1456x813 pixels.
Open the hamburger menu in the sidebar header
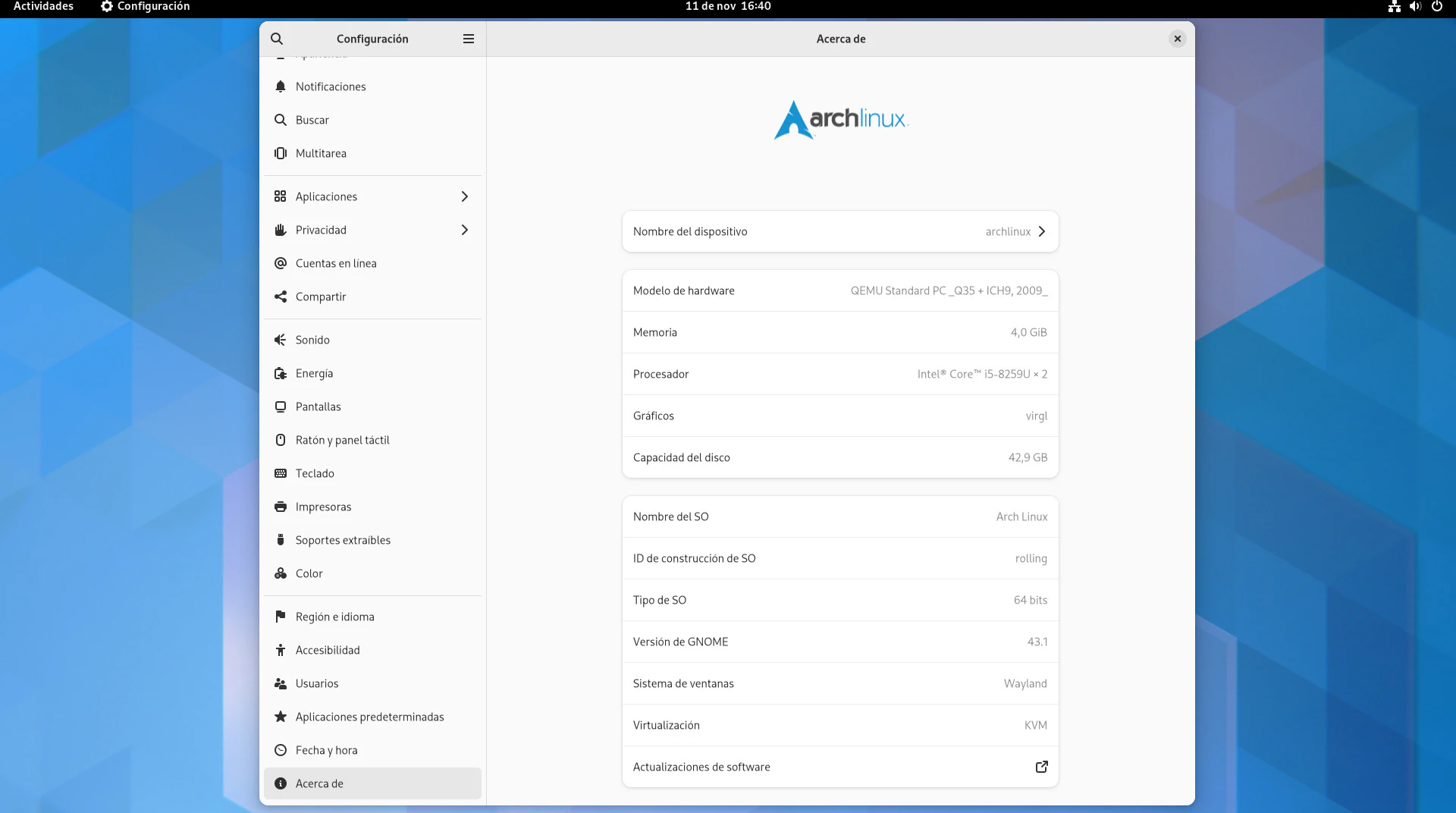click(469, 39)
